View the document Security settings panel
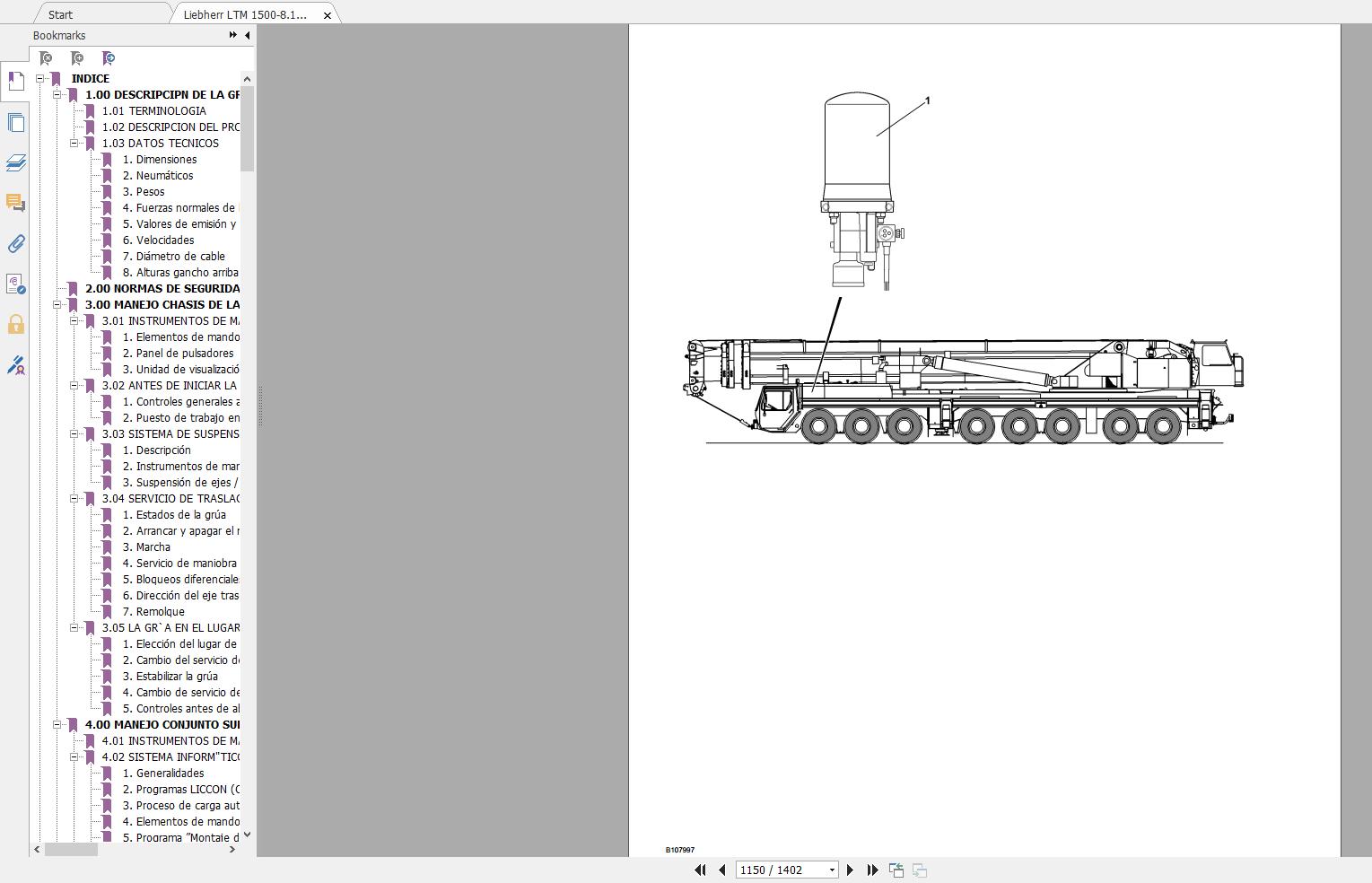The height and width of the screenshot is (883, 1372). click(x=15, y=325)
